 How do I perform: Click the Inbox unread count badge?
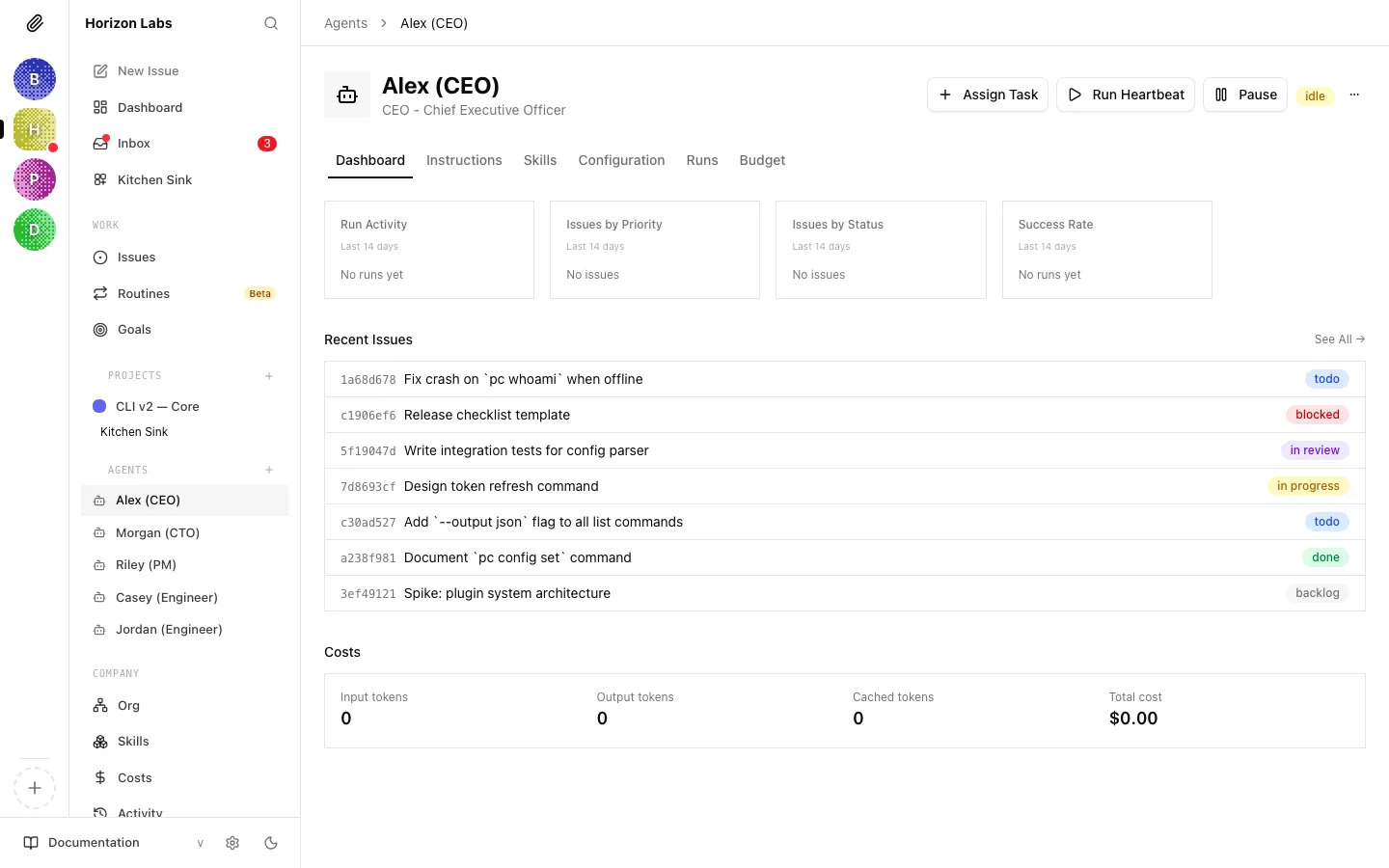pyautogui.click(x=267, y=144)
